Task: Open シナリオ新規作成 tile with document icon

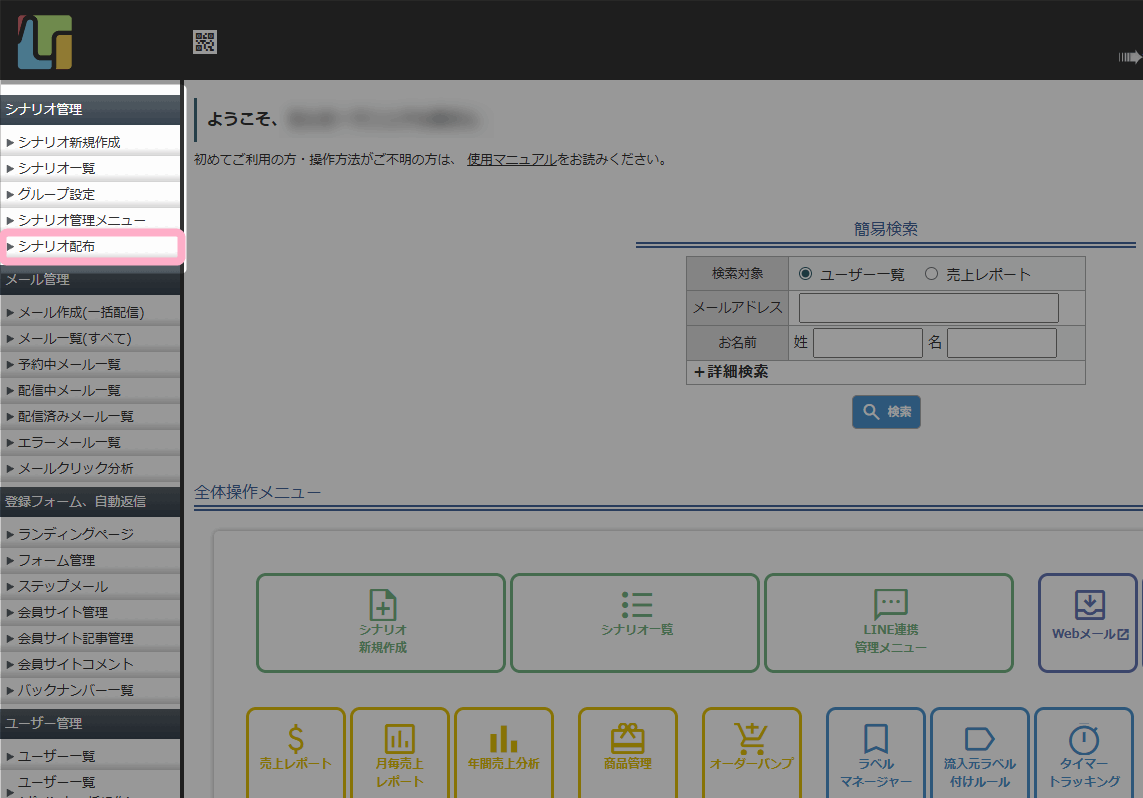Action: point(381,622)
